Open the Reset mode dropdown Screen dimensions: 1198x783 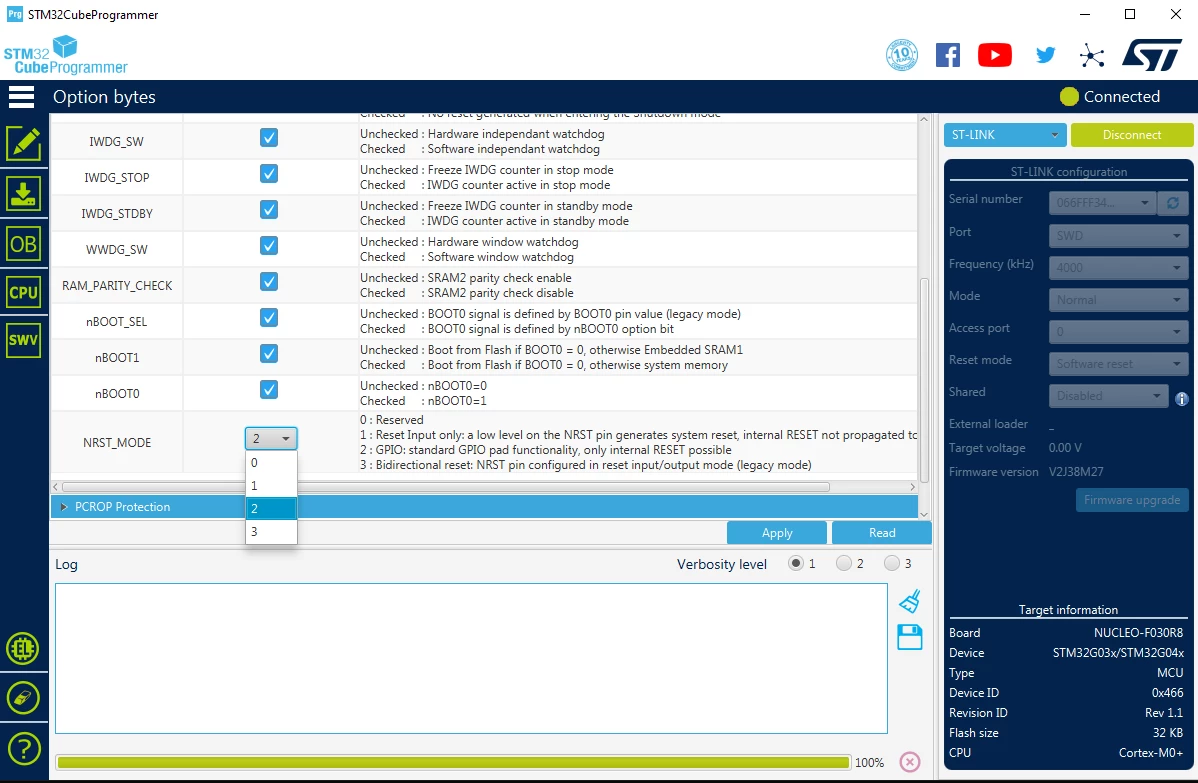(x=1118, y=364)
